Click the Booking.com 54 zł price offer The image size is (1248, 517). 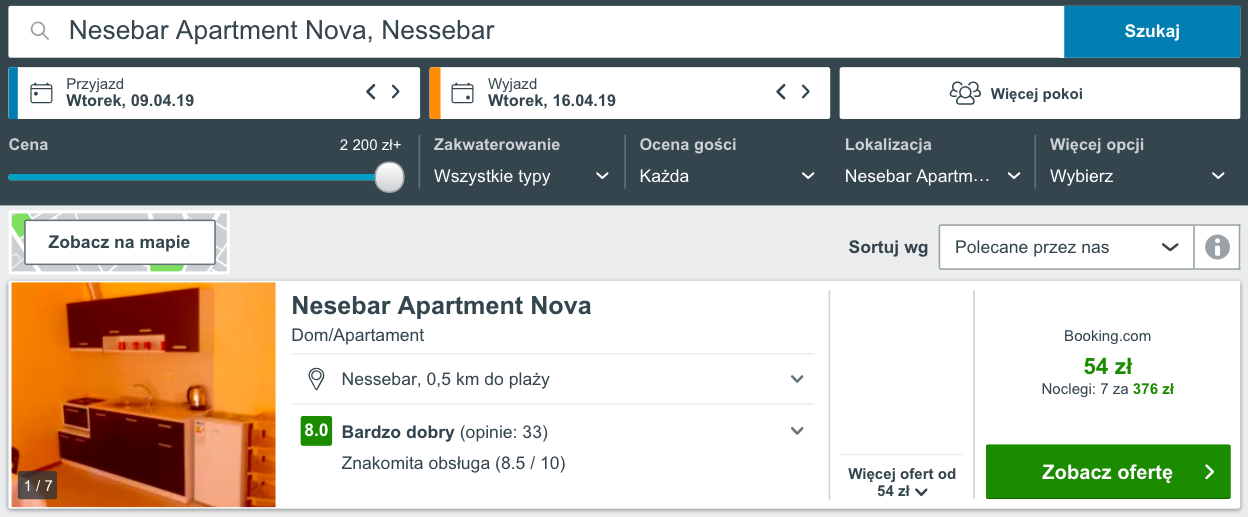tap(1107, 365)
